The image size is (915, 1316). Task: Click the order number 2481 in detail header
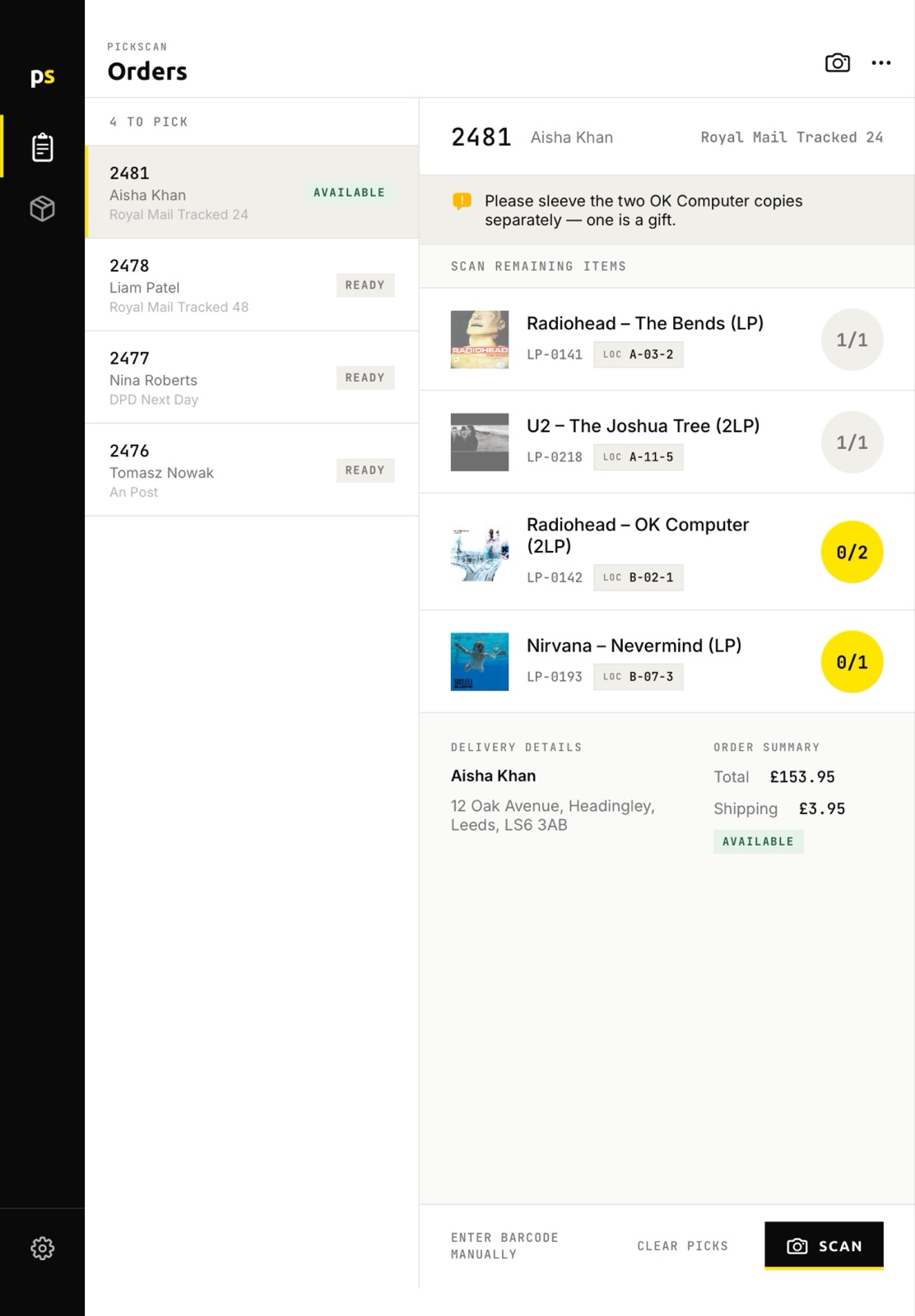481,137
